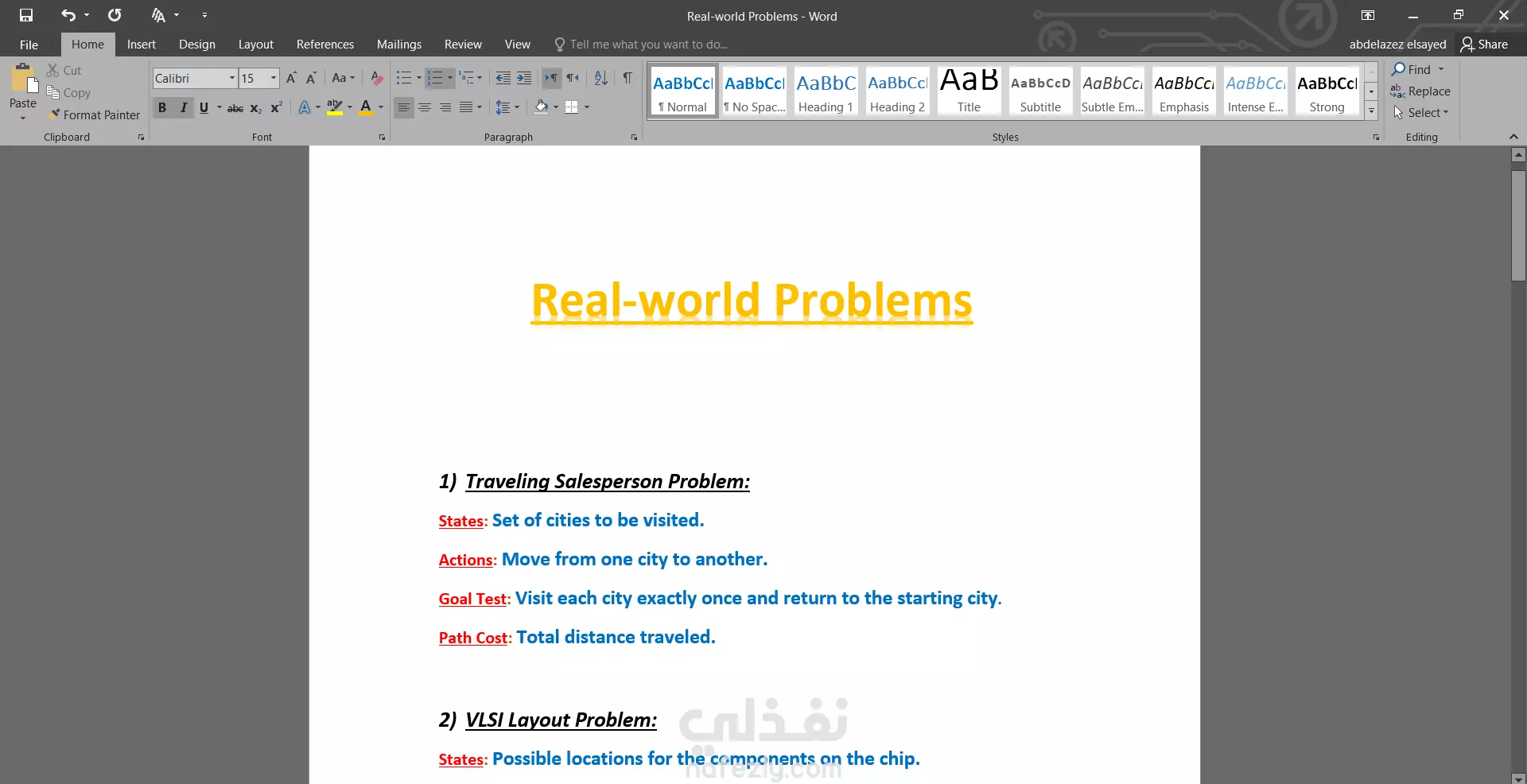Image resolution: width=1527 pixels, height=784 pixels.
Task: Switch to the Review tab
Action: (x=463, y=45)
